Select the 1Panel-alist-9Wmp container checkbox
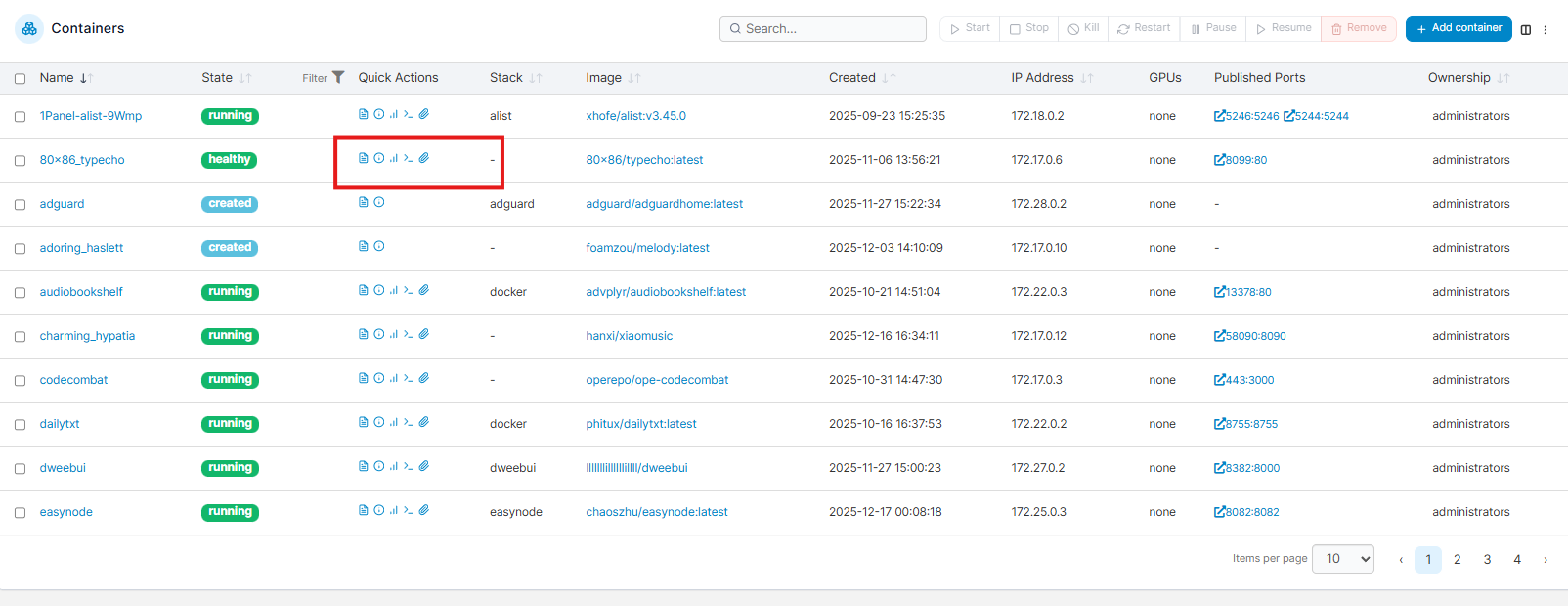The width and height of the screenshot is (1568, 606). pyautogui.click(x=20, y=116)
